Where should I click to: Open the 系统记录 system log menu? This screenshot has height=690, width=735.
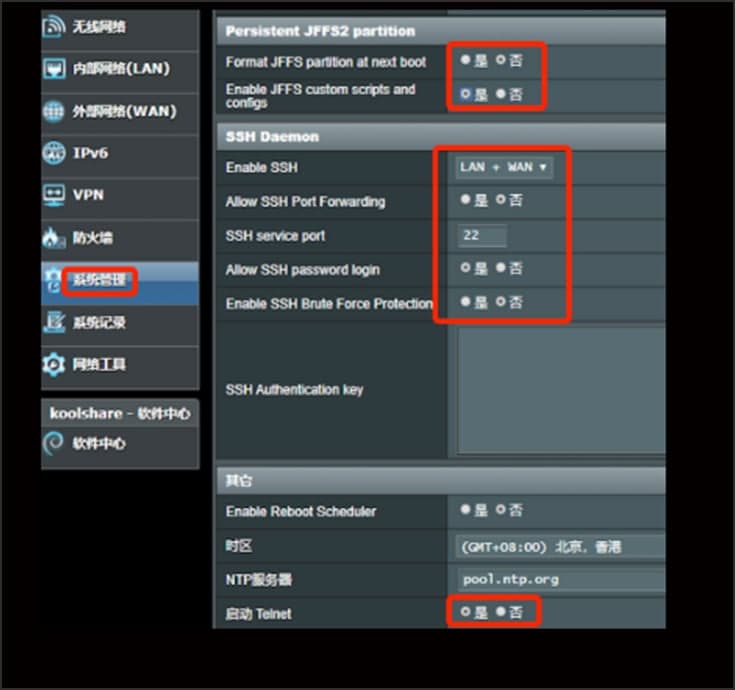click(x=120, y=325)
